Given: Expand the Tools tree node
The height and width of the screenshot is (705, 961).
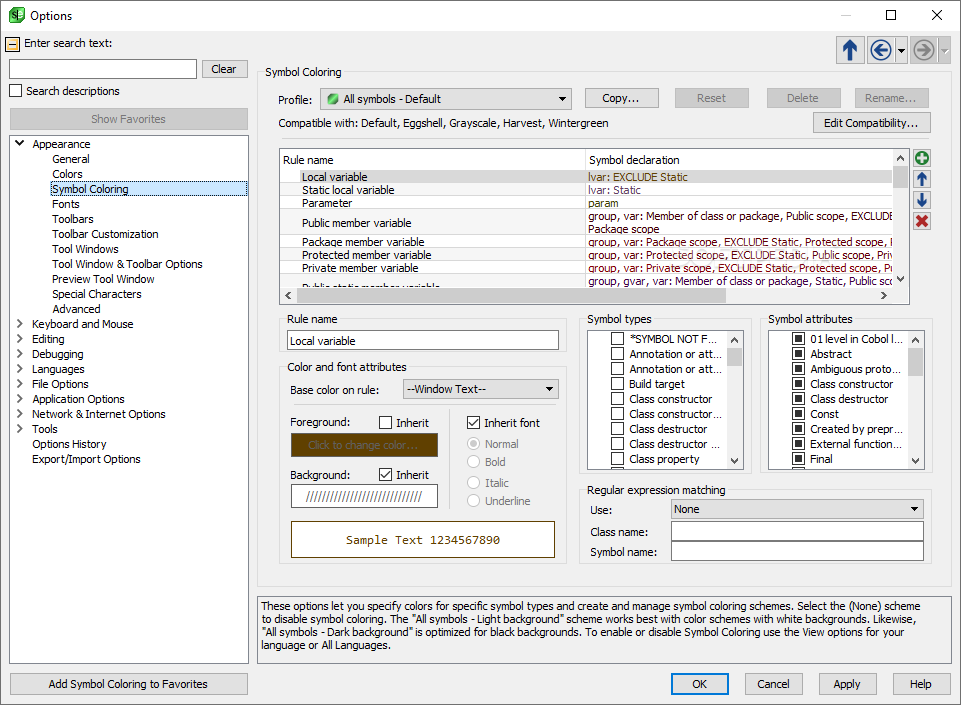Looking at the screenshot, I should point(20,429).
